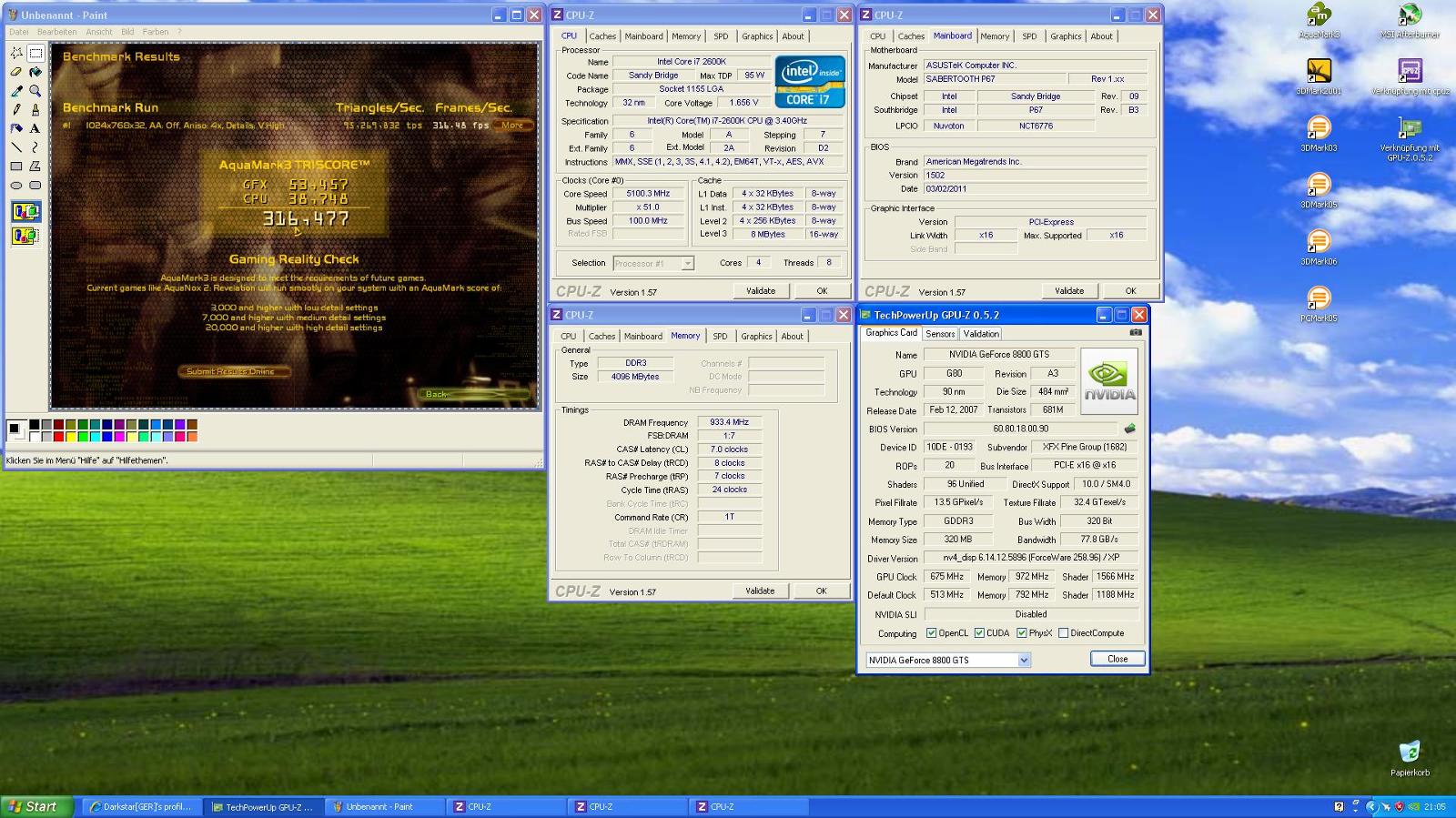Choose the Line tool in Paint
Screen dimensions: 1456x818
(x=16, y=147)
